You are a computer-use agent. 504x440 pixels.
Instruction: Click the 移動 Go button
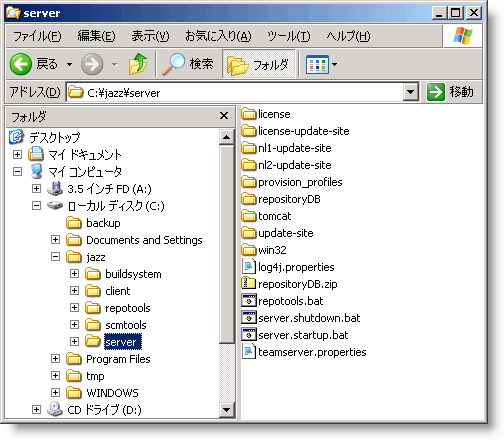451,92
